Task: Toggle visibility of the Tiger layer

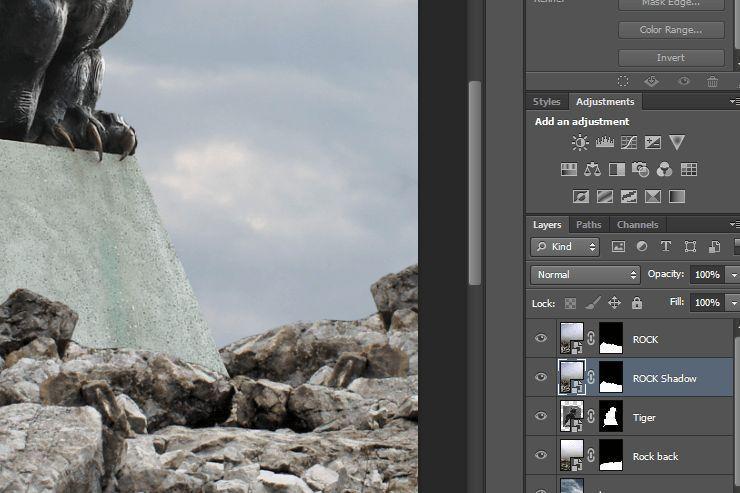Action: [541, 417]
